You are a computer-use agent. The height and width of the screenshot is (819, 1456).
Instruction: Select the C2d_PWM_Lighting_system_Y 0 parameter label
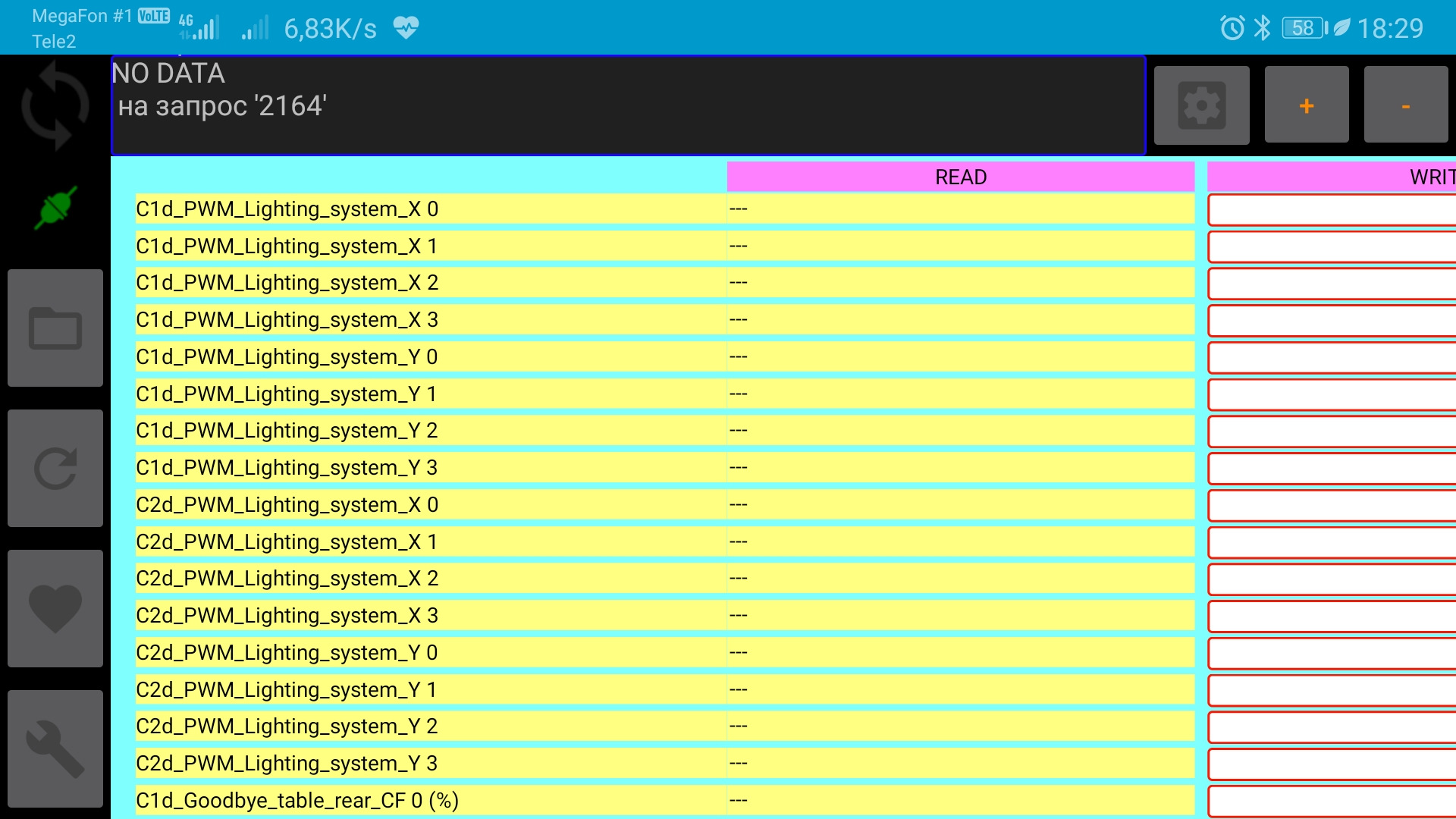287,653
